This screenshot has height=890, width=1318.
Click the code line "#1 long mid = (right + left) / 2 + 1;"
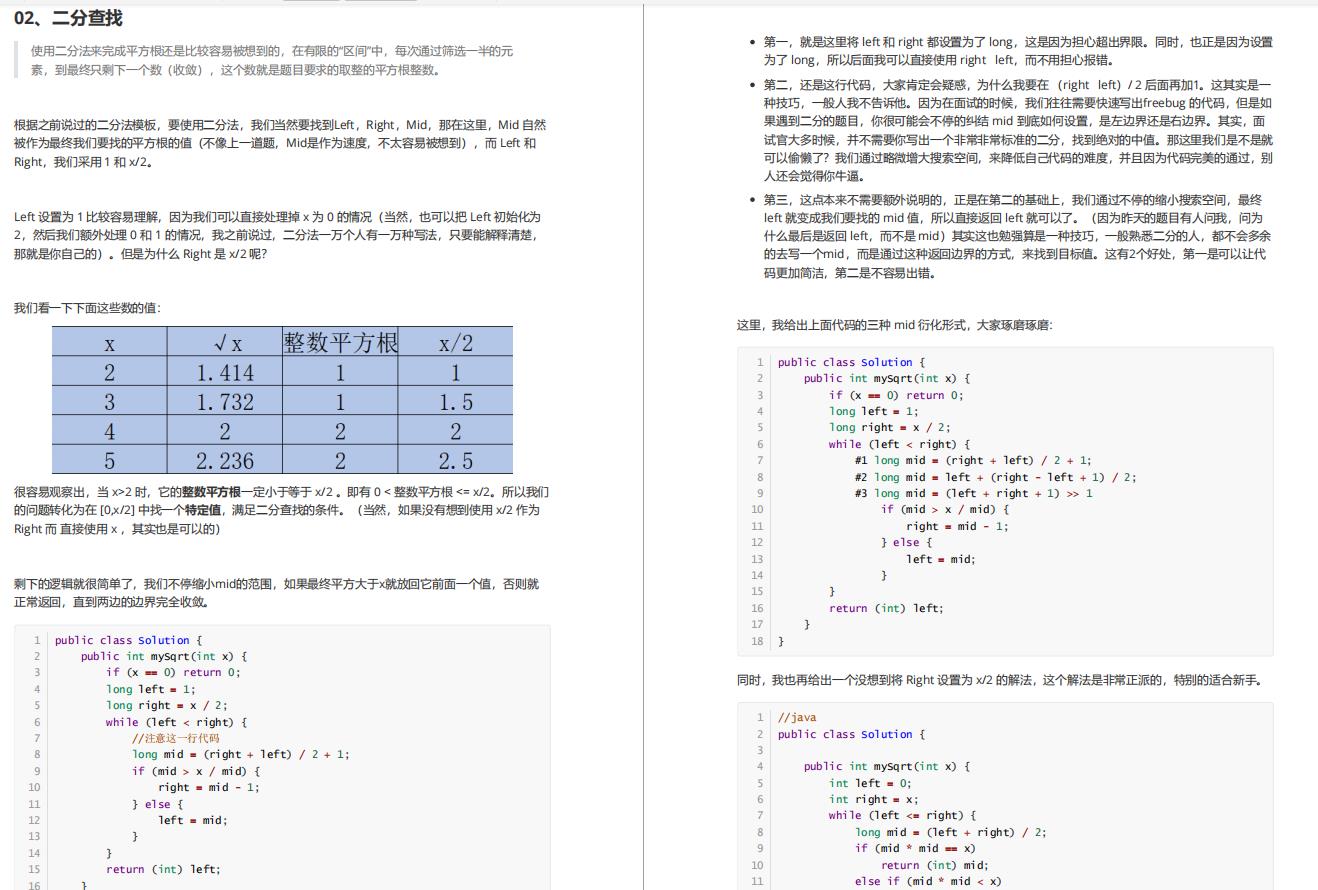973,460
